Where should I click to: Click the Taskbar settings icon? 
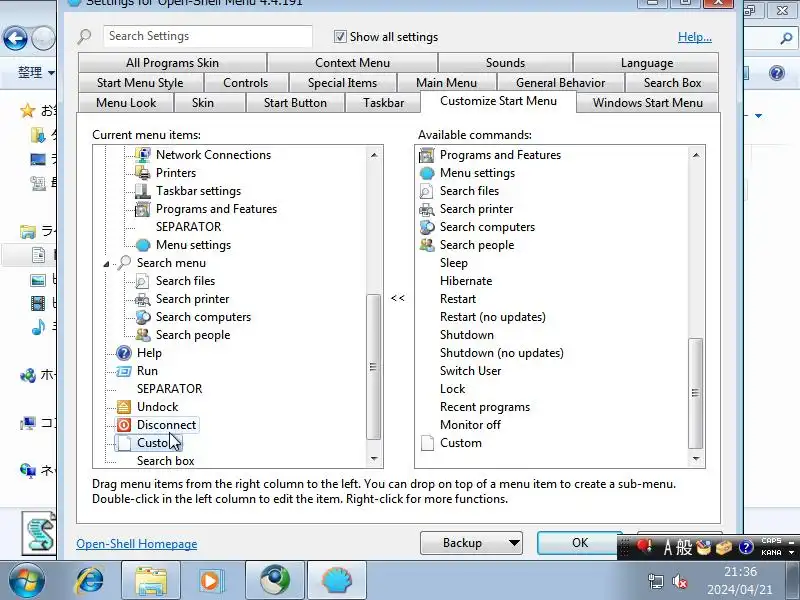(143, 191)
